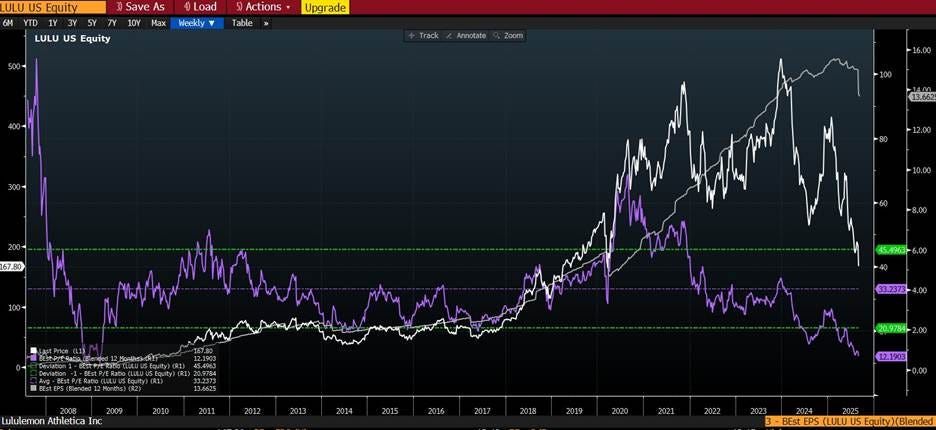Click the Load button
The width and height of the screenshot is (936, 430).
(201, 7)
